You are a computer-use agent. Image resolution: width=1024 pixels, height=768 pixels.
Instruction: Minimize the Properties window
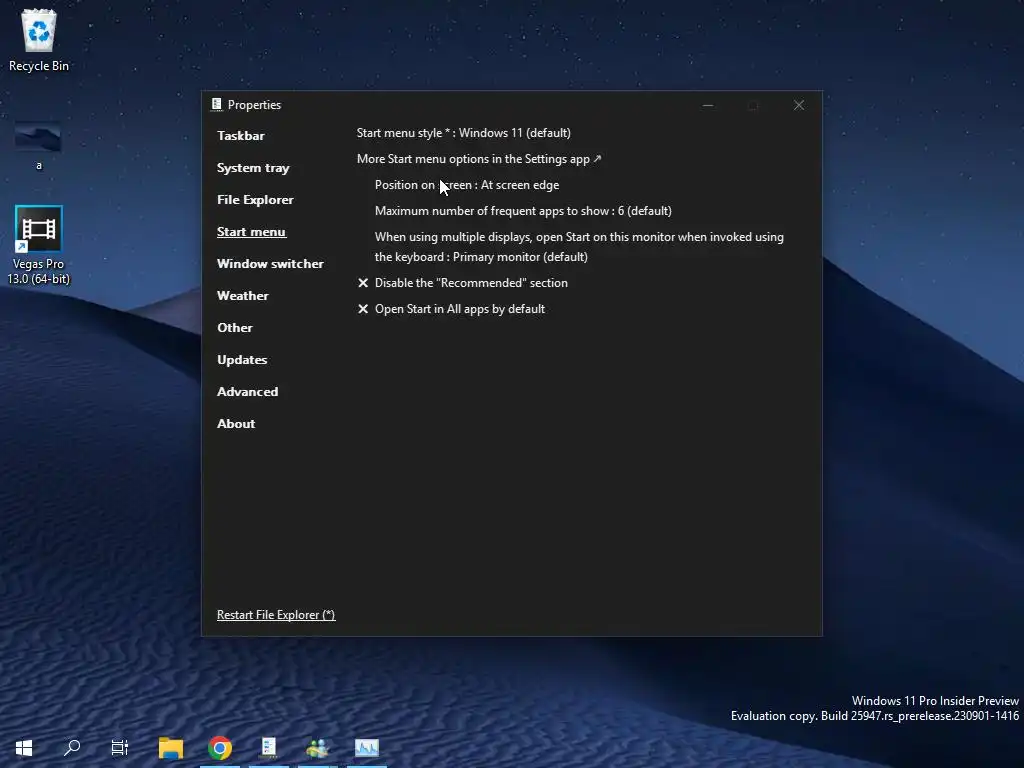coord(708,105)
